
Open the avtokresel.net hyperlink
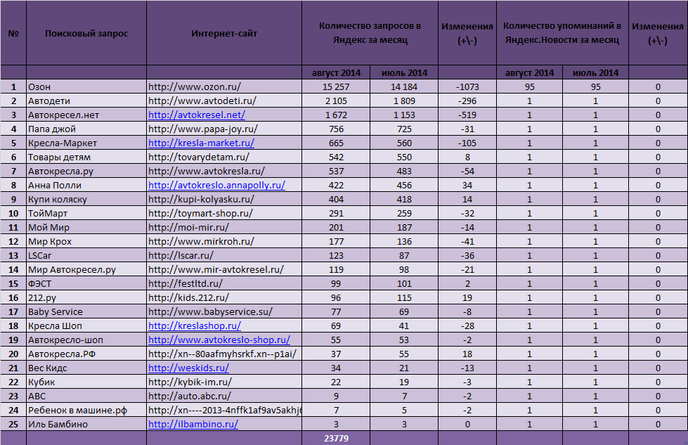(195, 115)
